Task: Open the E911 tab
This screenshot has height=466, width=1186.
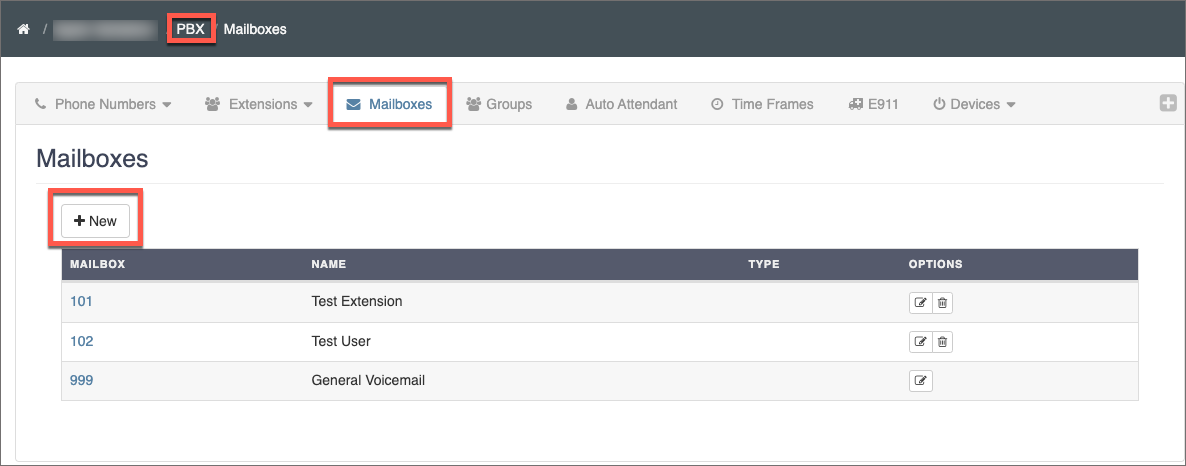Action: pyautogui.click(x=873, y=104)
